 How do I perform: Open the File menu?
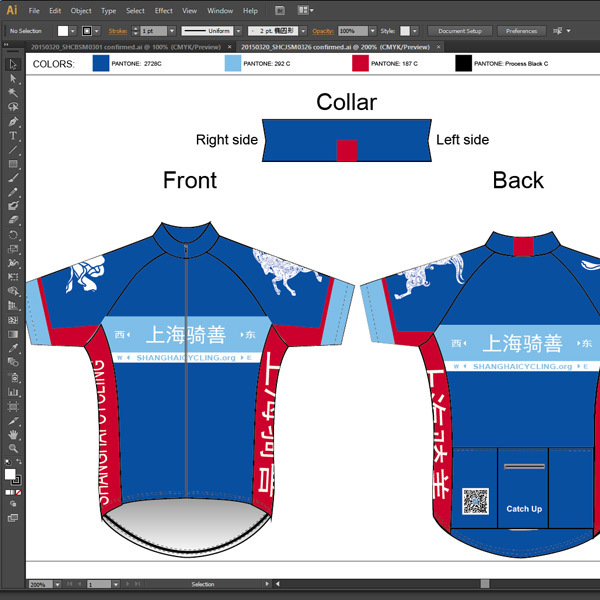(x=34, y=11)
